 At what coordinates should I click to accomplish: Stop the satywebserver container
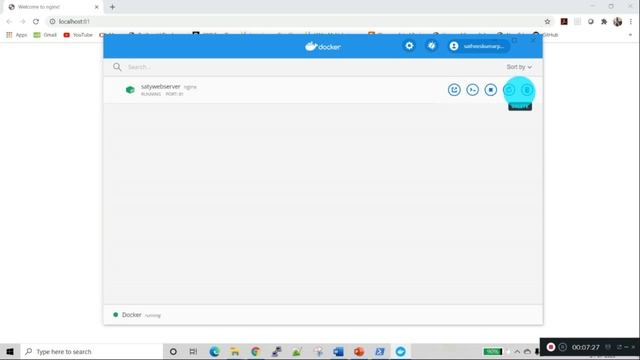coord(491,90)
